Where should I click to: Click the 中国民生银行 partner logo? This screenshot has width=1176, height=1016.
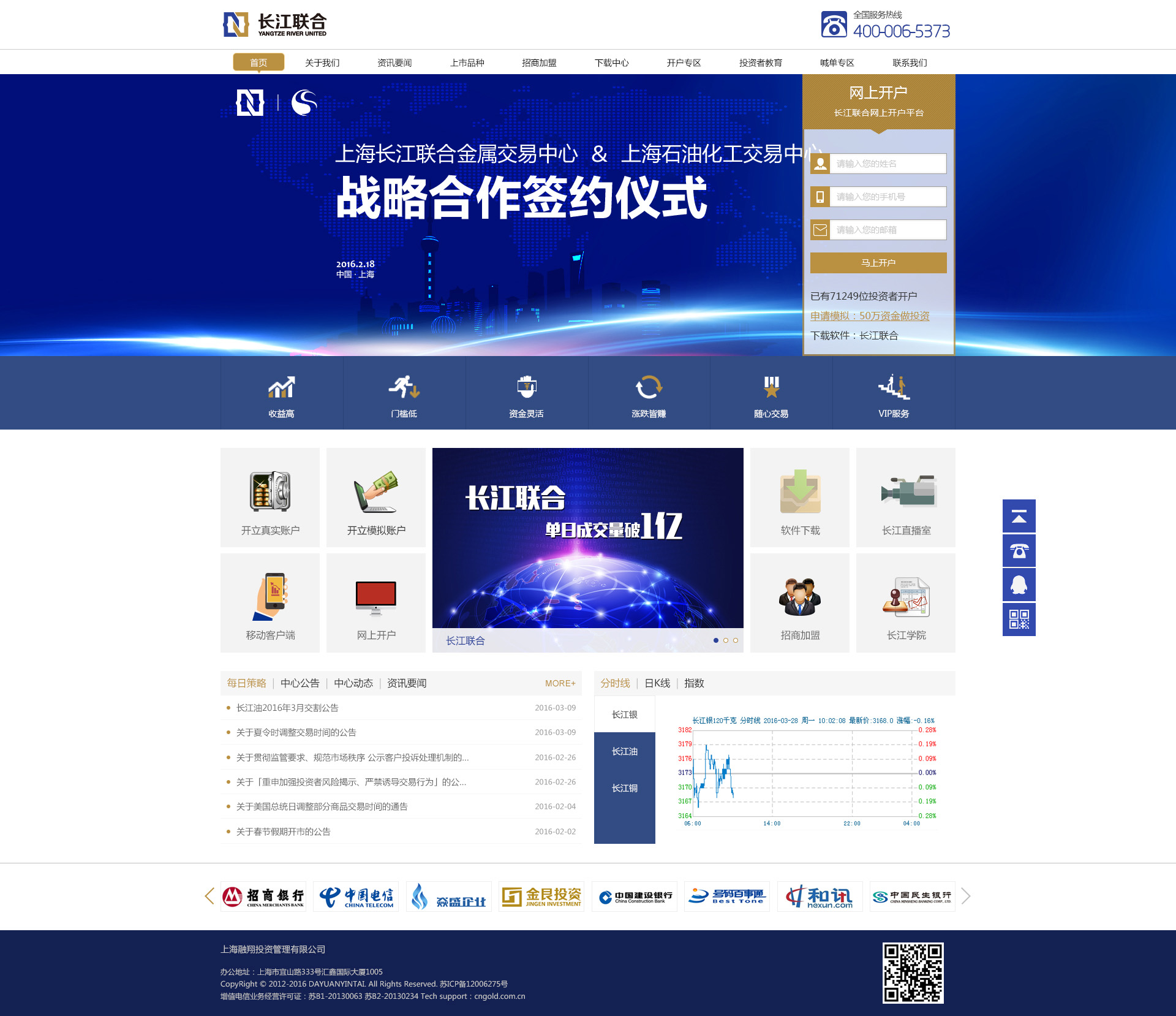tap(913, 897)
